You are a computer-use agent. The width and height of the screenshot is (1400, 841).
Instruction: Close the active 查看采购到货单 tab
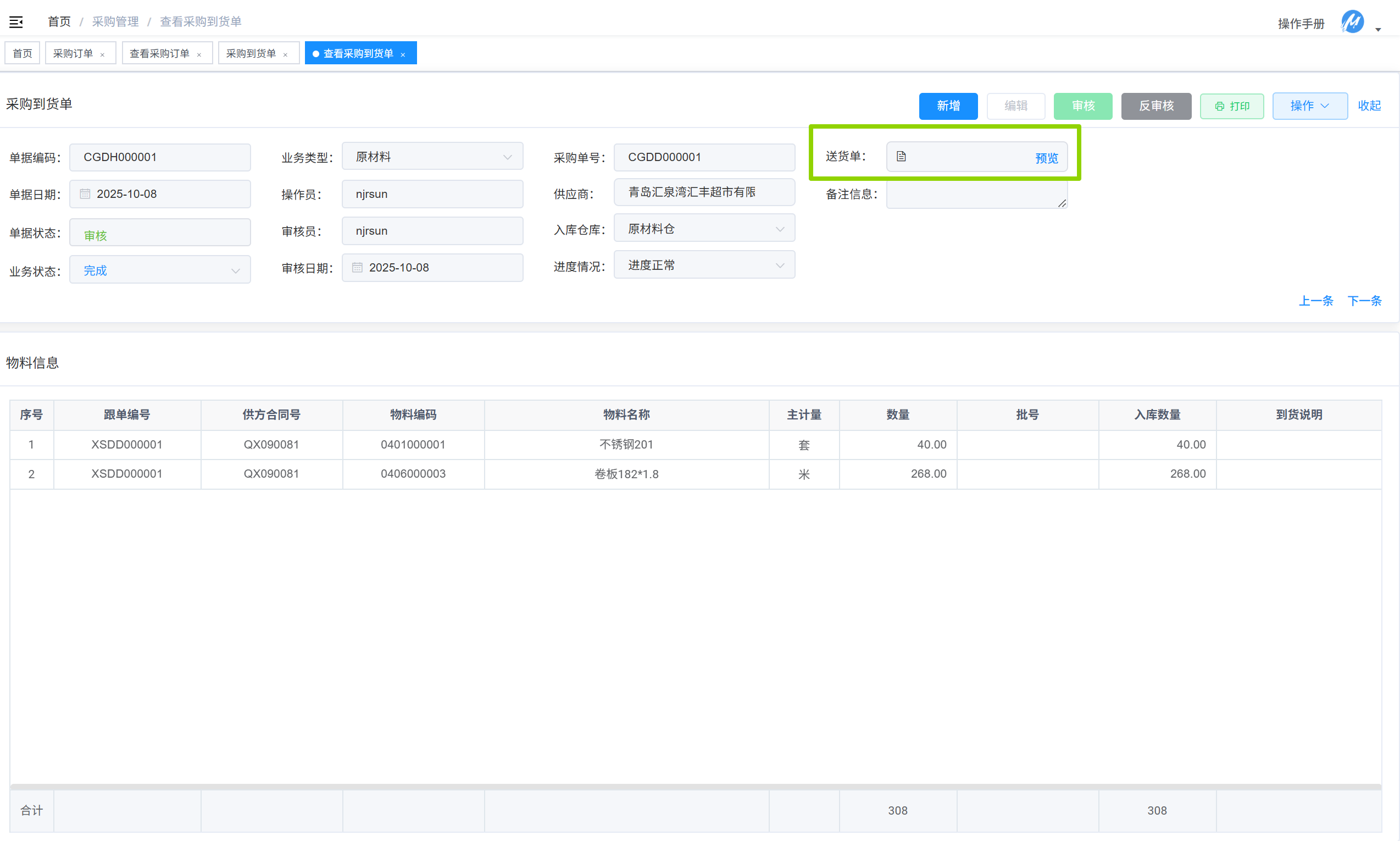(x=403, y=55)
